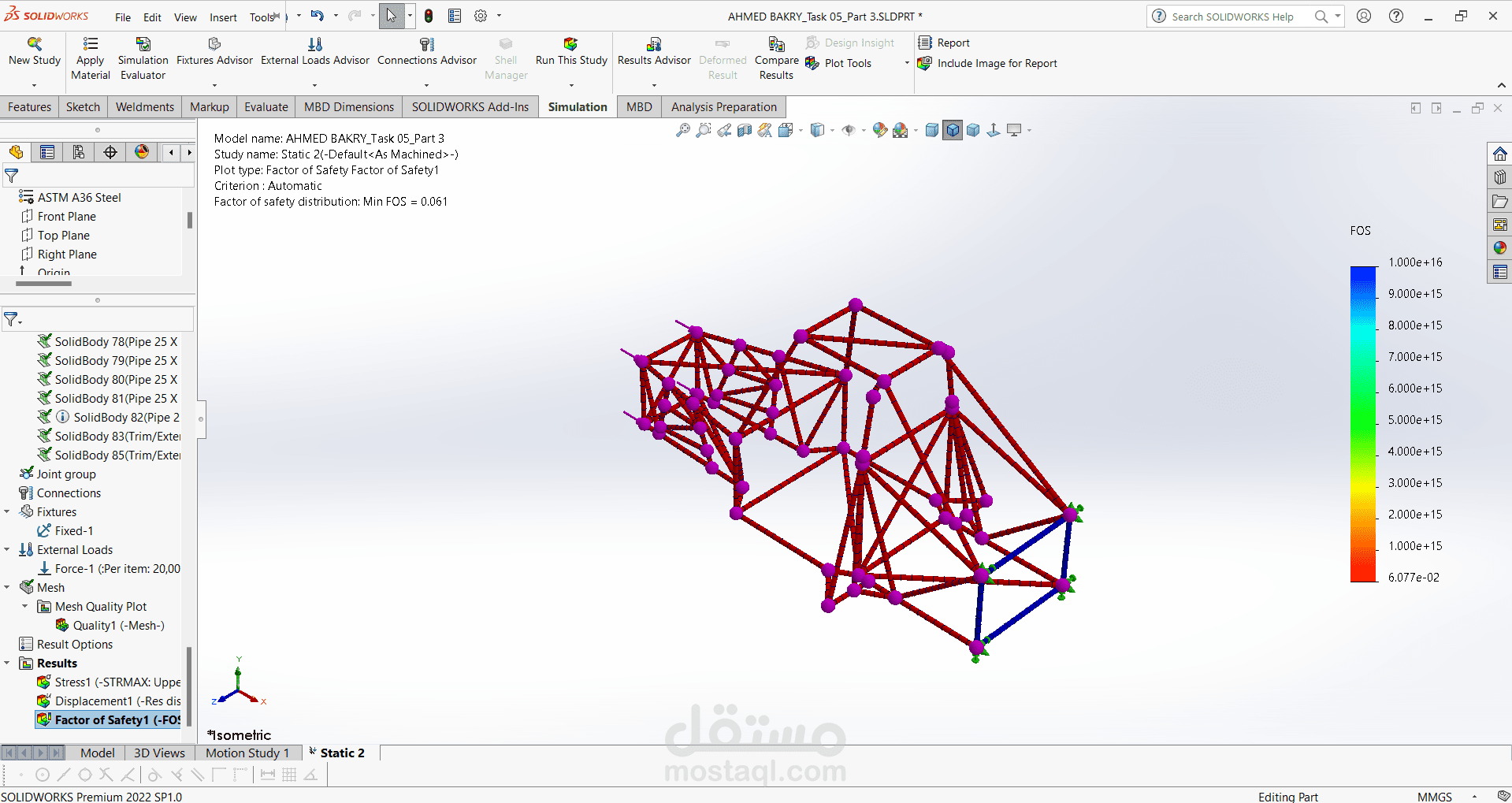This screenshot has height=803, width=1512.
Task: Select the Displacement1 result plot
Action: (x=109, y=701)
